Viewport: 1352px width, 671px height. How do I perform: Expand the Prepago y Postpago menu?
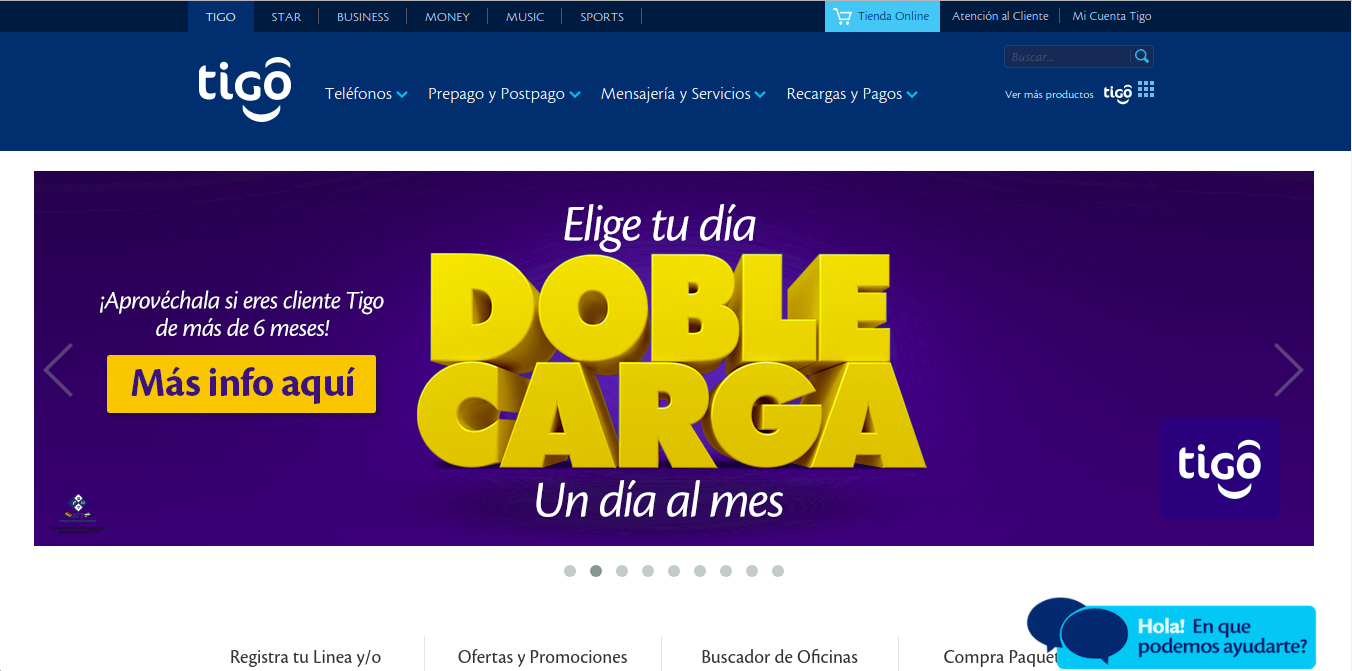(504, 94)
